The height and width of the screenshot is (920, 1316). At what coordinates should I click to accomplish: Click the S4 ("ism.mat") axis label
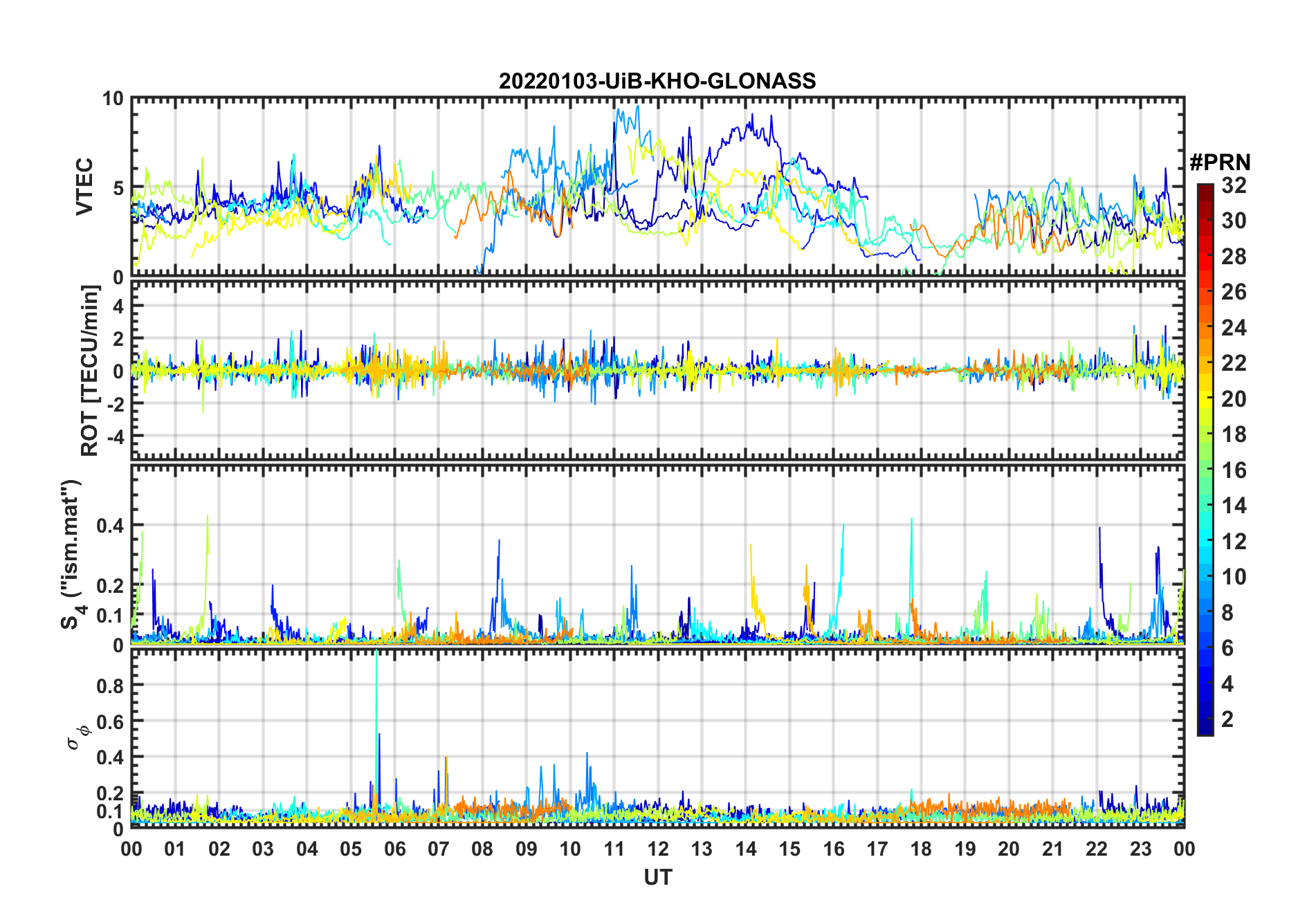tap(71, 554)
